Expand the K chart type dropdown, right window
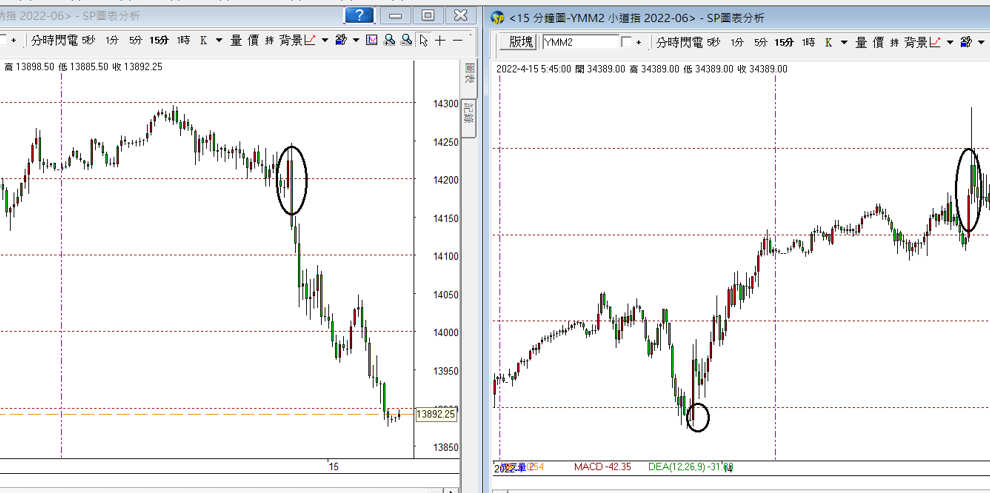The height and width of the screenshot is (493, 990). pyautogui.click(x=844, y=42)
